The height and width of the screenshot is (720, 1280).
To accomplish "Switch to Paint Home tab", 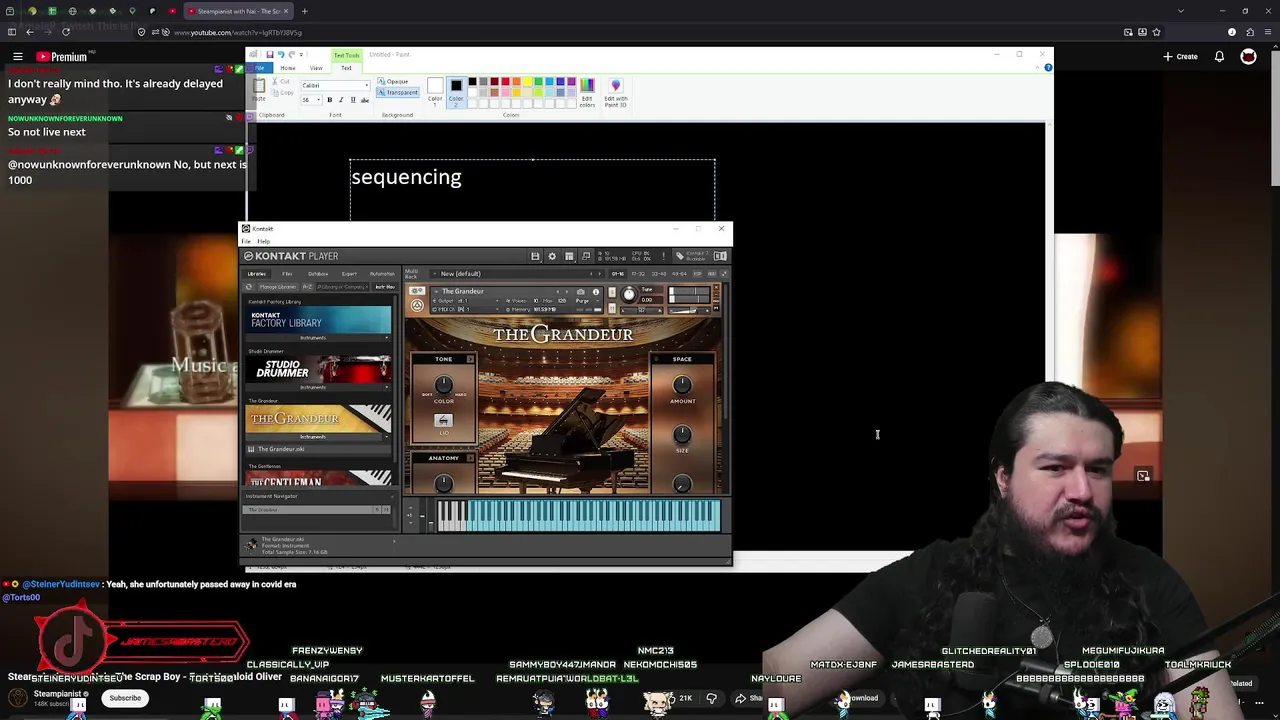I will point(287,68).
